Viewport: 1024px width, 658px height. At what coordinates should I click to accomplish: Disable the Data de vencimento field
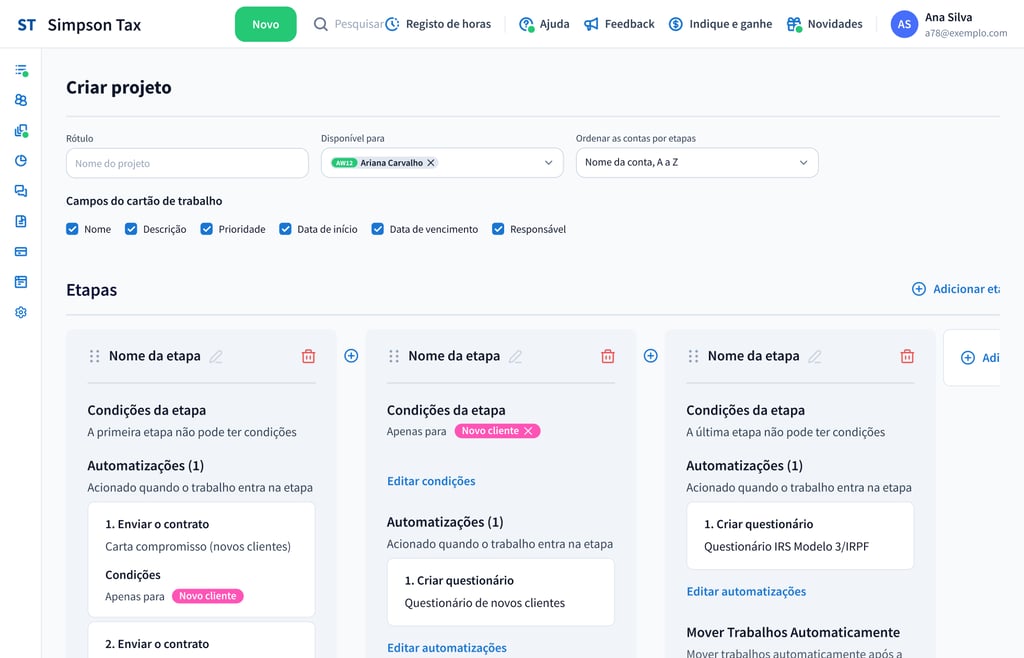tap(378, 229)
